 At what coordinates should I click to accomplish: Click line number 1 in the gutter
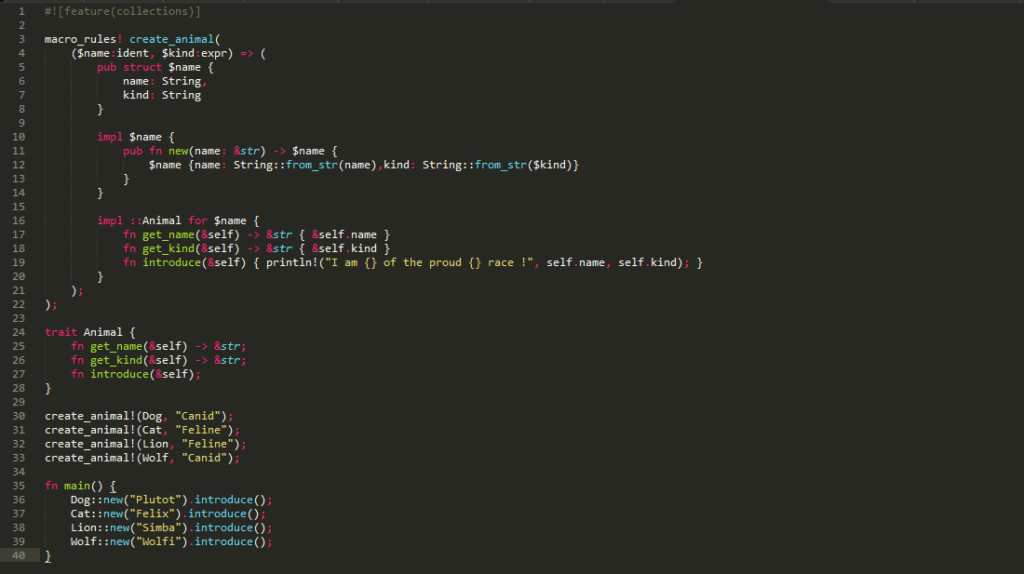click(x=22, y=11)
